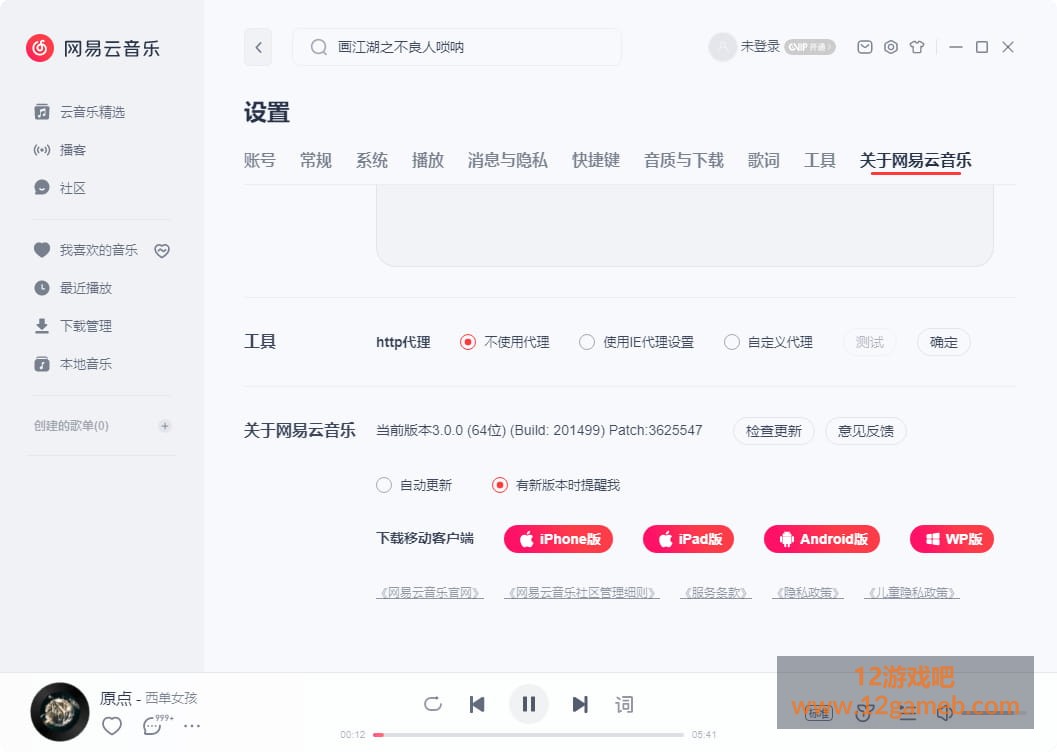Switch to 消息与隐私 settings tab

click(508, 160)
